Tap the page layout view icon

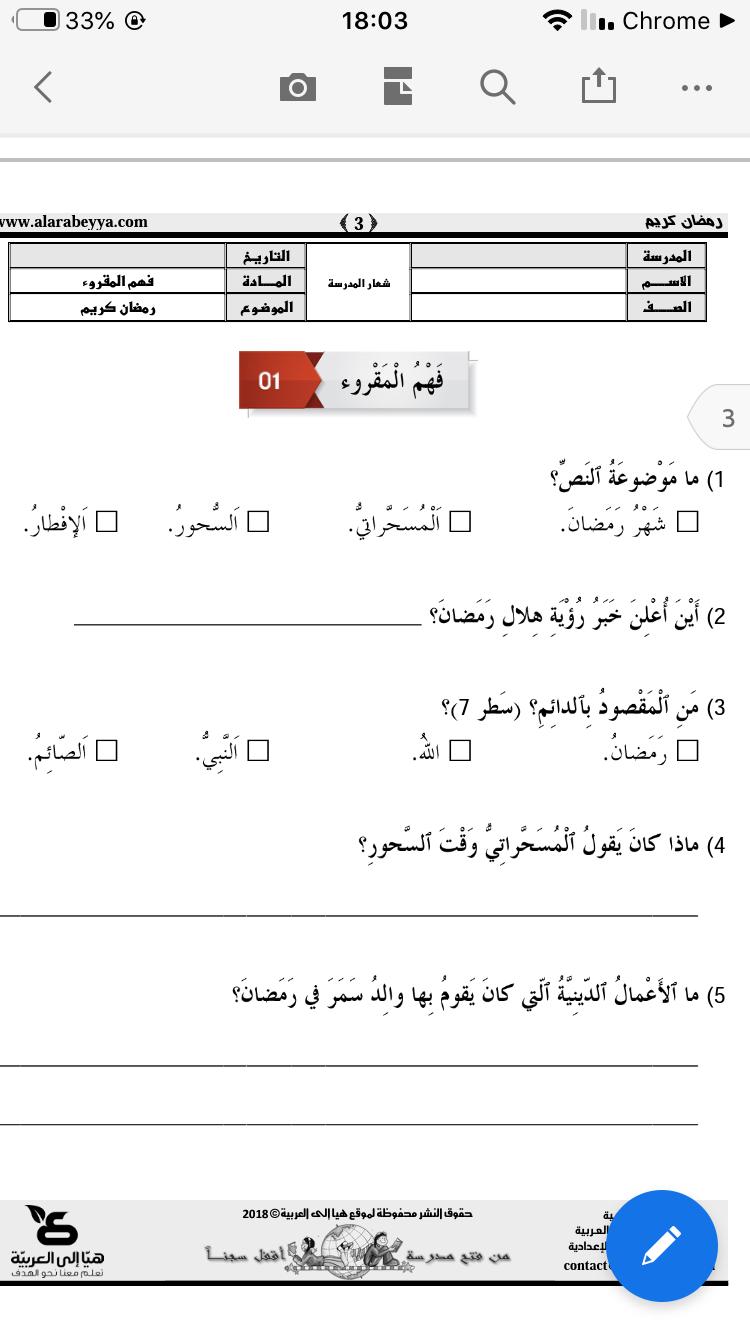398,88
